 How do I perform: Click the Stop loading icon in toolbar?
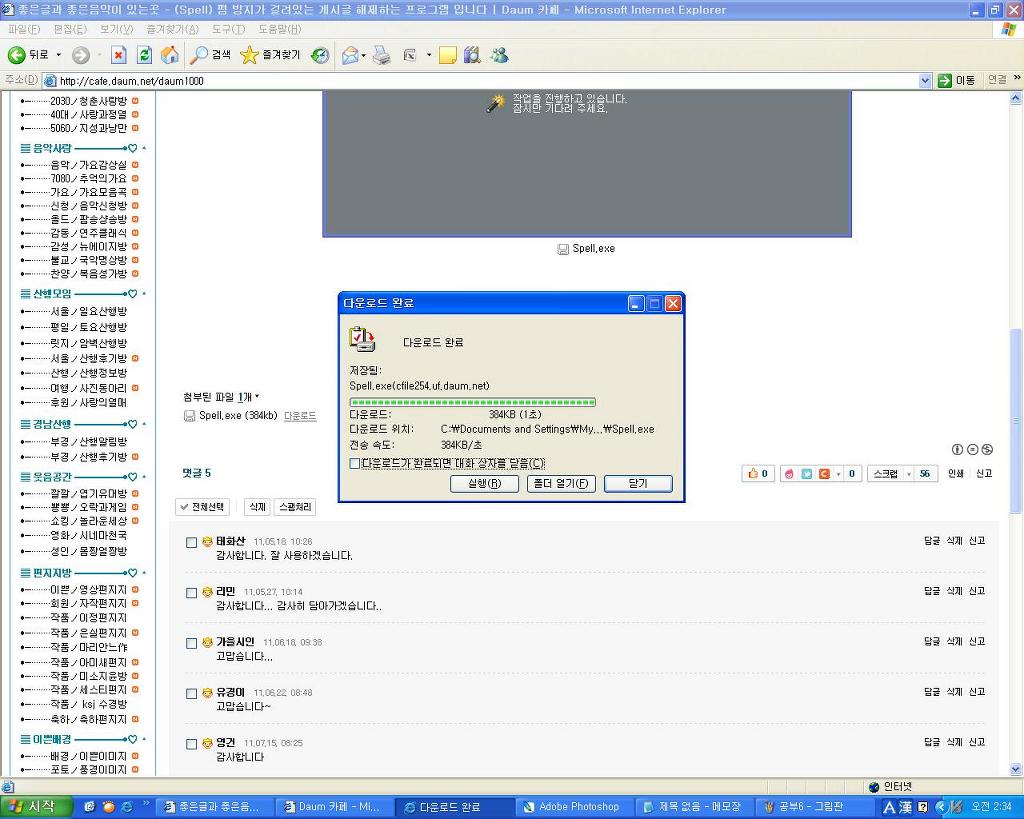(118, 56)
